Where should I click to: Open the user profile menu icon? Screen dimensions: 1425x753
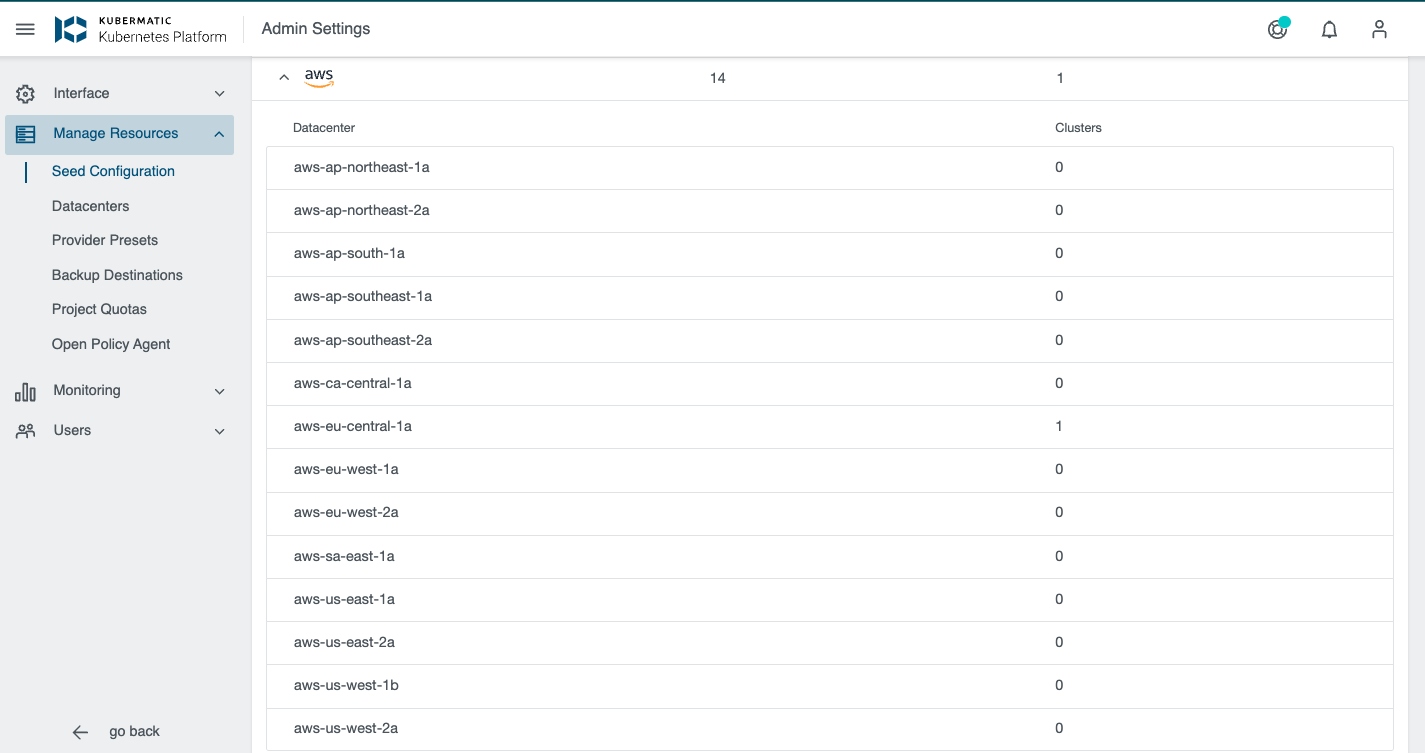point(1379,30)
